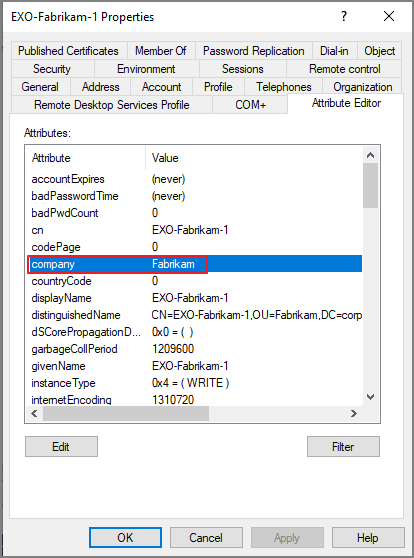Image resolution: width=414 pixels, height=558 pixels.
Task: Click the scroll up arrow in the attributes list
Action: [x=371, y=155]
